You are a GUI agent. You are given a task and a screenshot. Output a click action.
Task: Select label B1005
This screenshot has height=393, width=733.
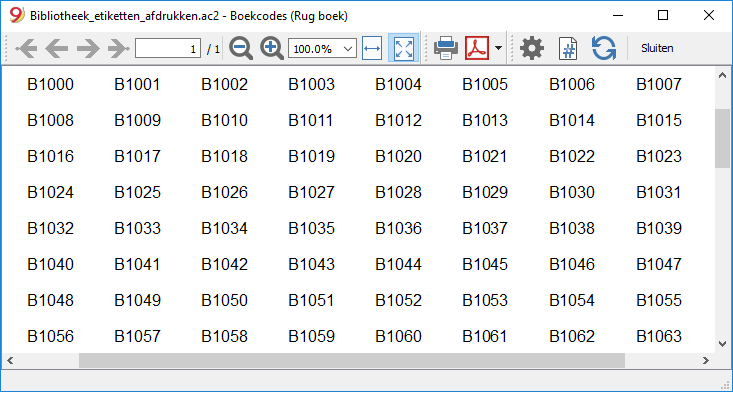click(x=485, y=85)
